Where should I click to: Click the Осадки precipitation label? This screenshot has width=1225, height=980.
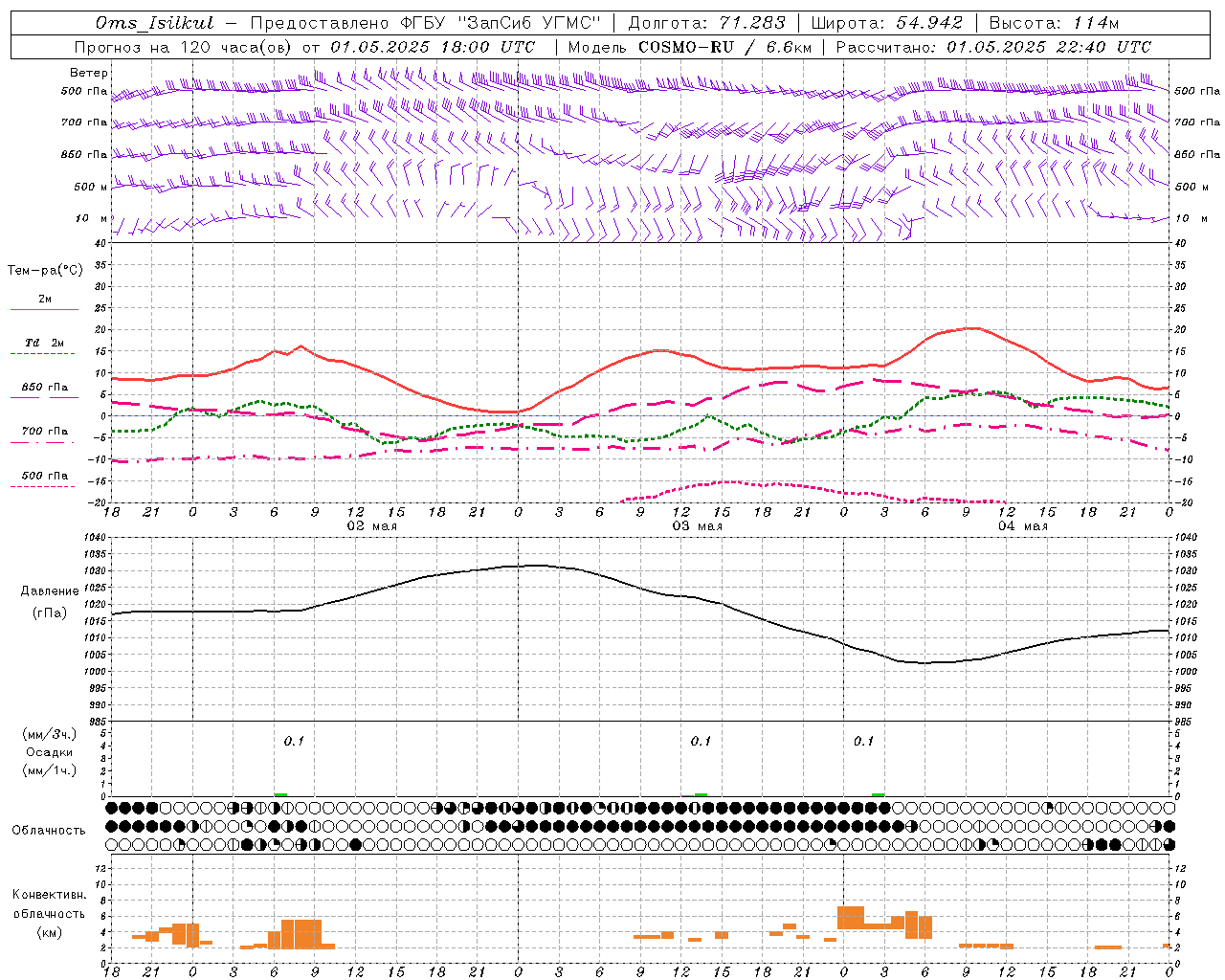pos(50,752)
